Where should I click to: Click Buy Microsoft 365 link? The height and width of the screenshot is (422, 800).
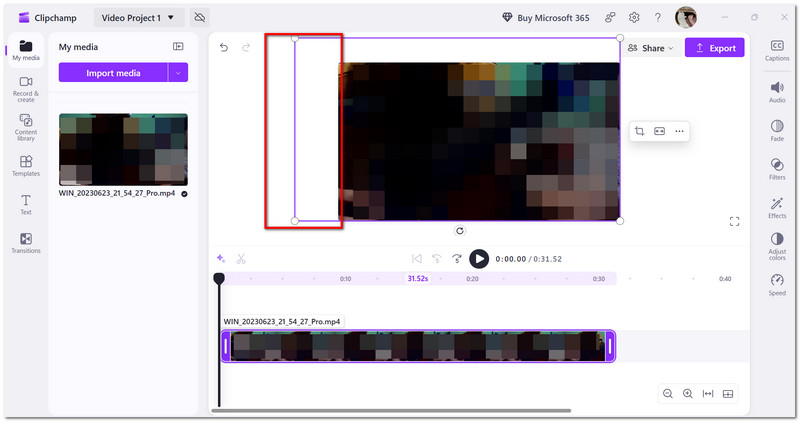(546, 18)
